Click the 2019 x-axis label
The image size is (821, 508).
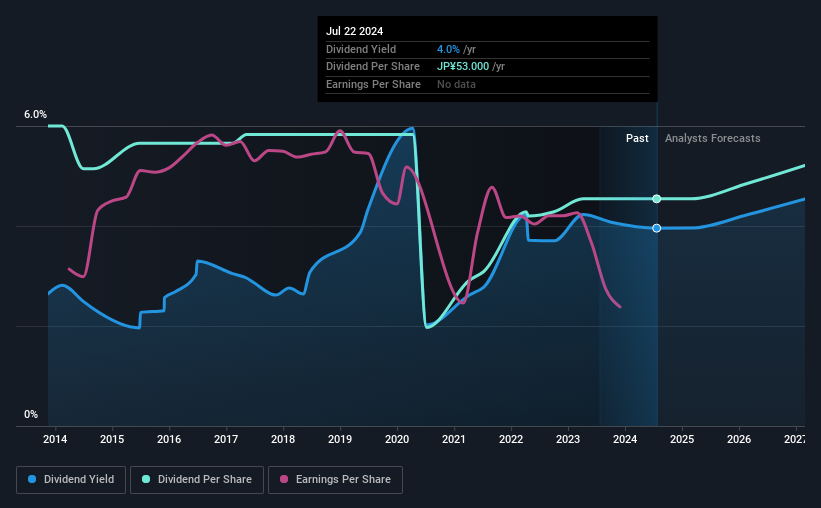point(340,439)
